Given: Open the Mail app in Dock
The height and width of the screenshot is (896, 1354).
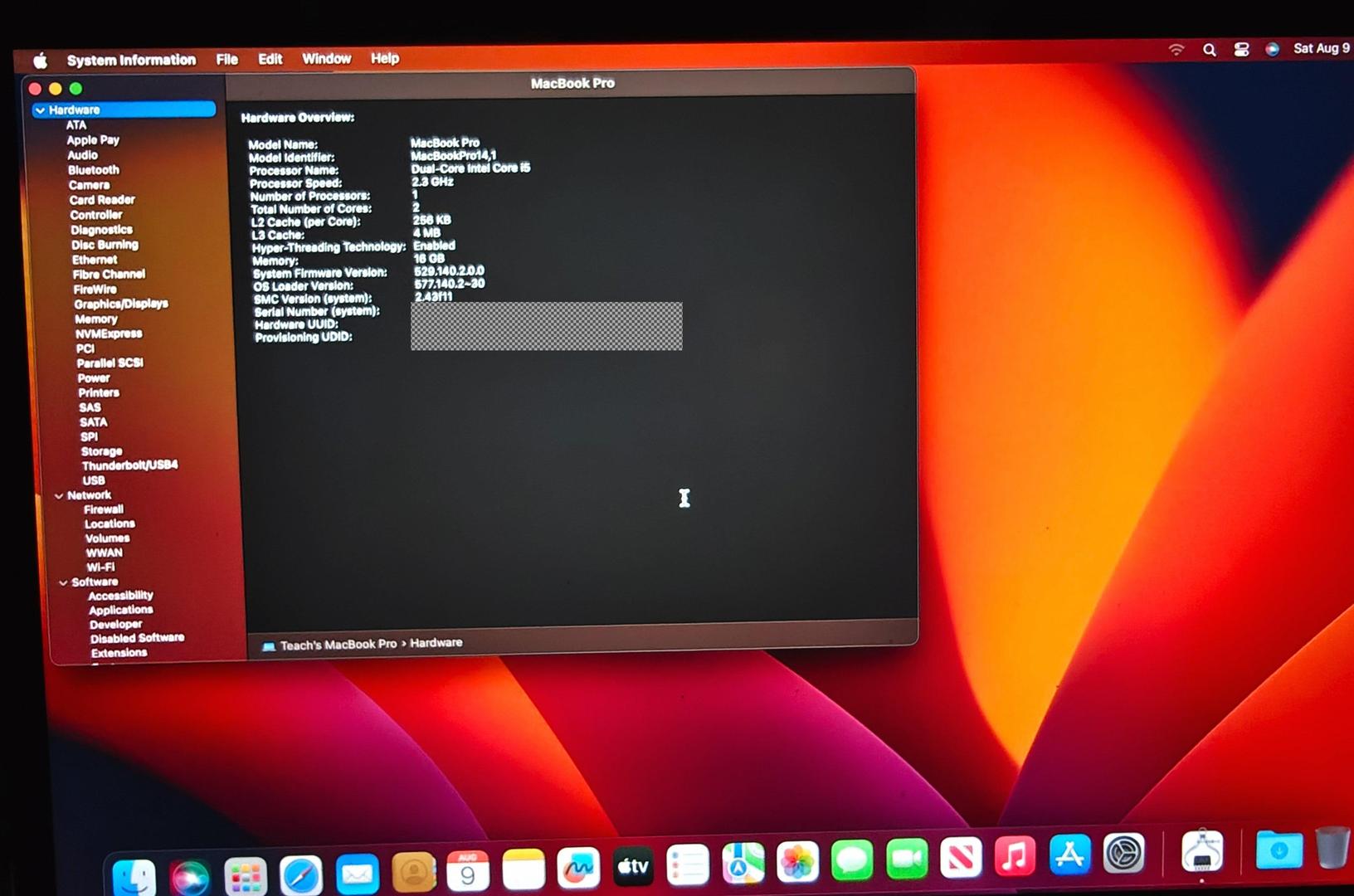Looking at the screenshot, I should click(x=358, y=874).
